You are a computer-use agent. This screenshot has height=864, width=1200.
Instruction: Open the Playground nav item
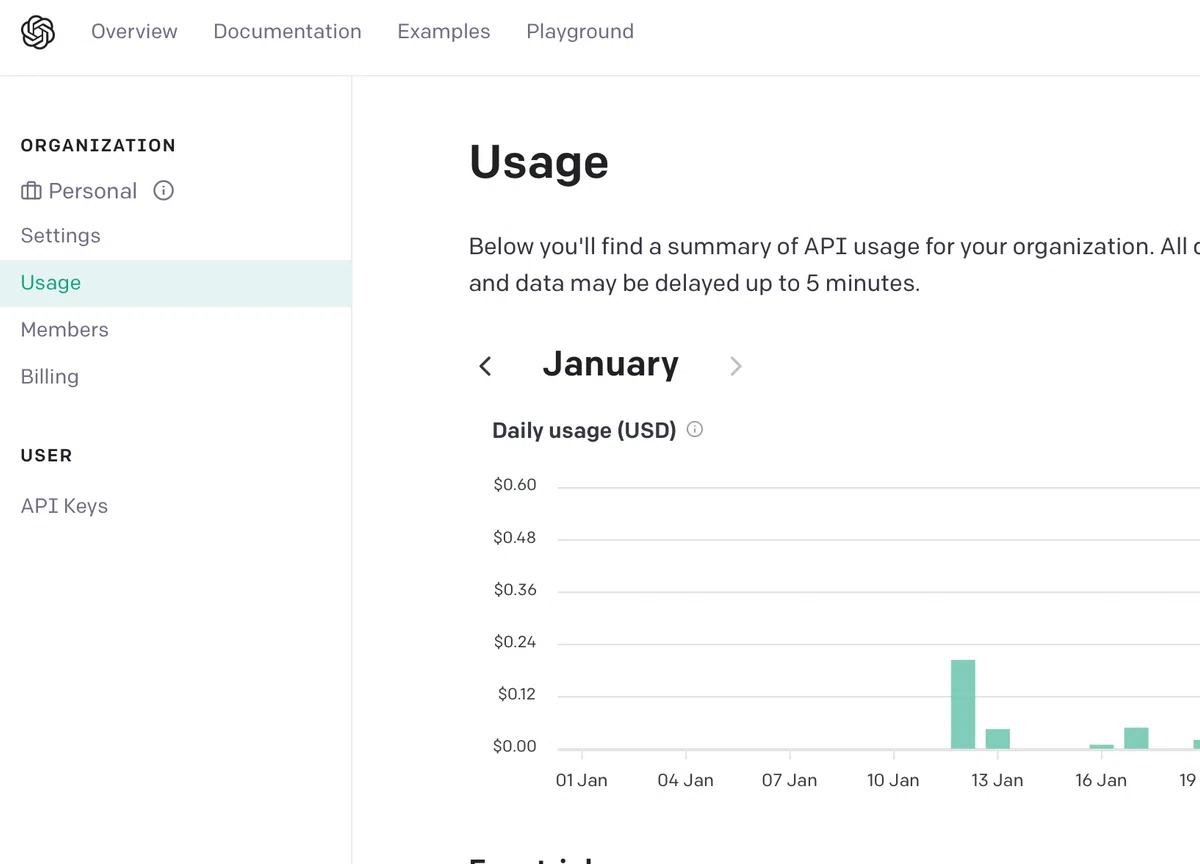(x=580, y=32)
